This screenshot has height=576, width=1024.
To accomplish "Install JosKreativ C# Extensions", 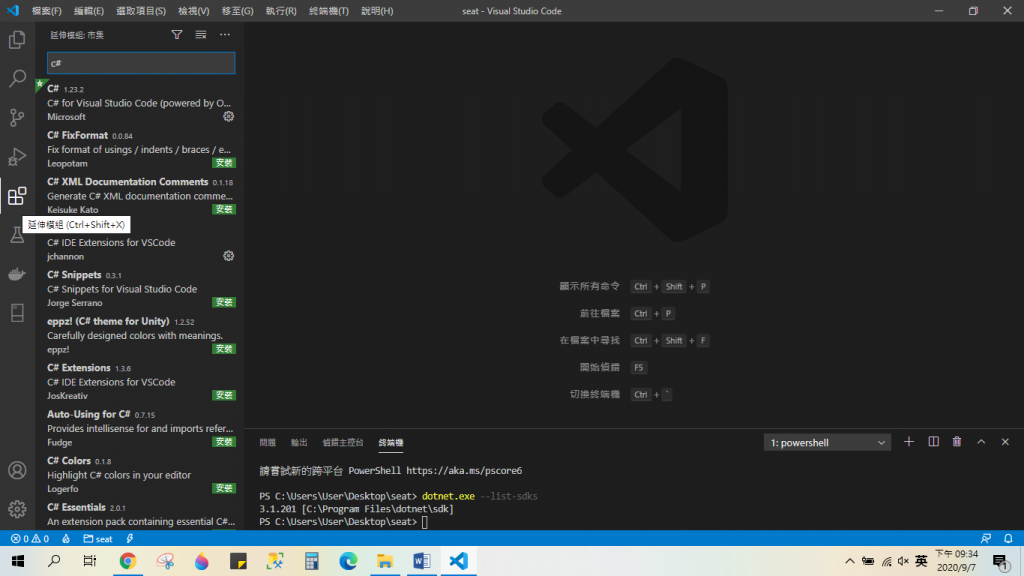I will pyautogui.click(x=224, y=395).
